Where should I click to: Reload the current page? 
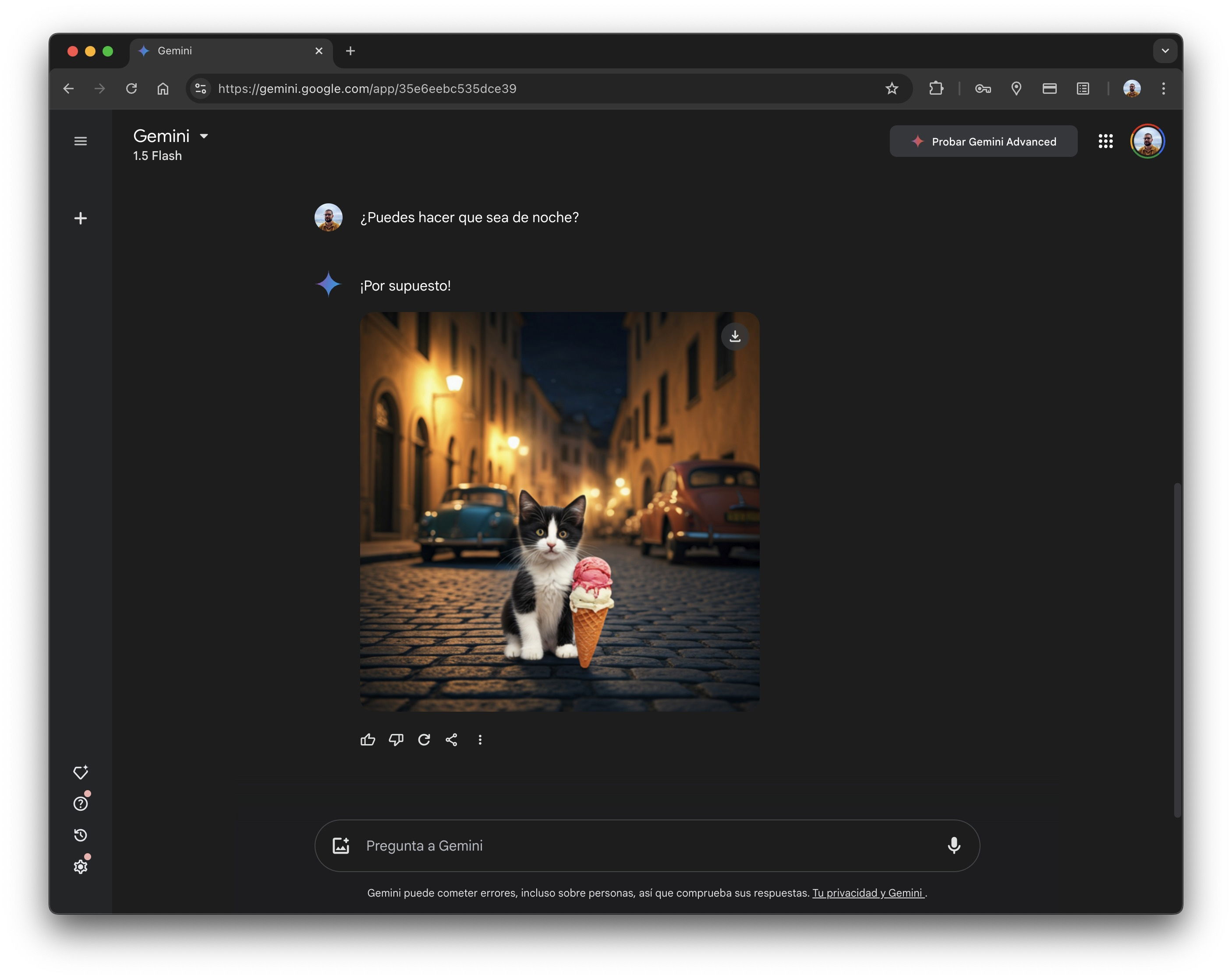tap(131, 89)
